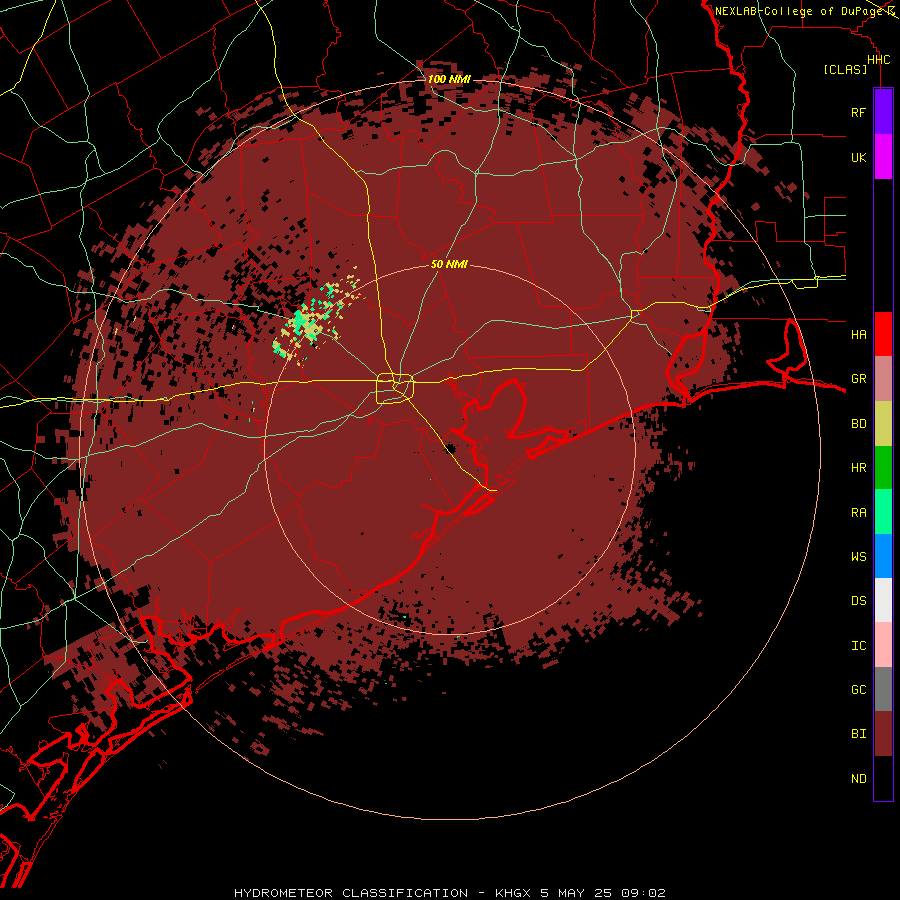Click the WS legend label
Image resolution: width=900 pixels, height=900 pixels.
click(858, 557)
